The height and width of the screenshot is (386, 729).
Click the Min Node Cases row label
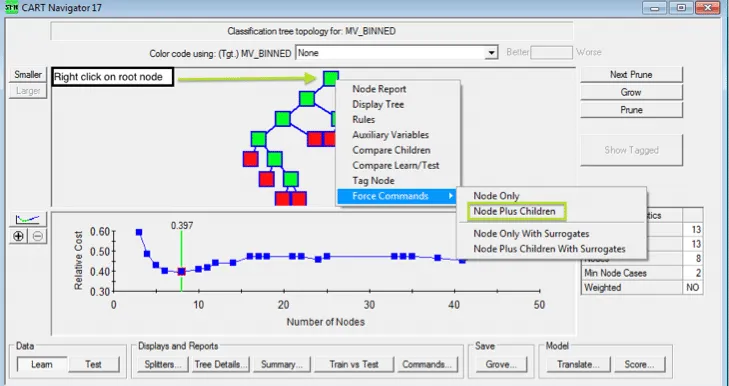[x=615, y=273]
